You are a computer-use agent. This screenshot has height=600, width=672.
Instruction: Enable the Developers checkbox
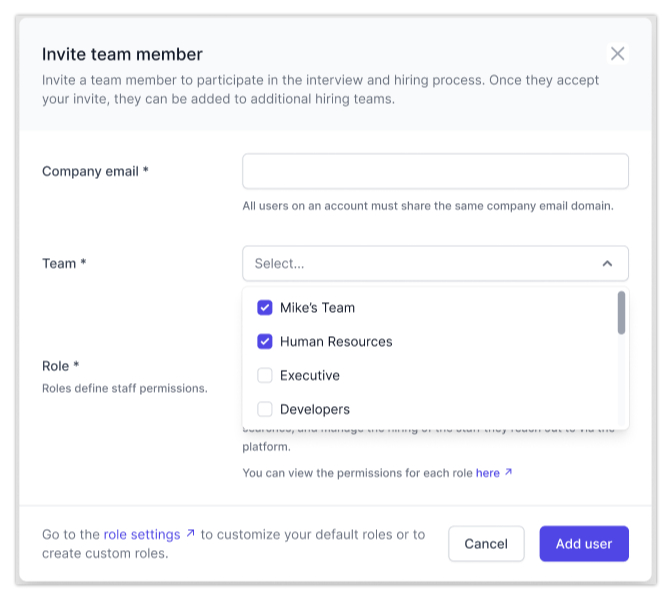(265, 410)
